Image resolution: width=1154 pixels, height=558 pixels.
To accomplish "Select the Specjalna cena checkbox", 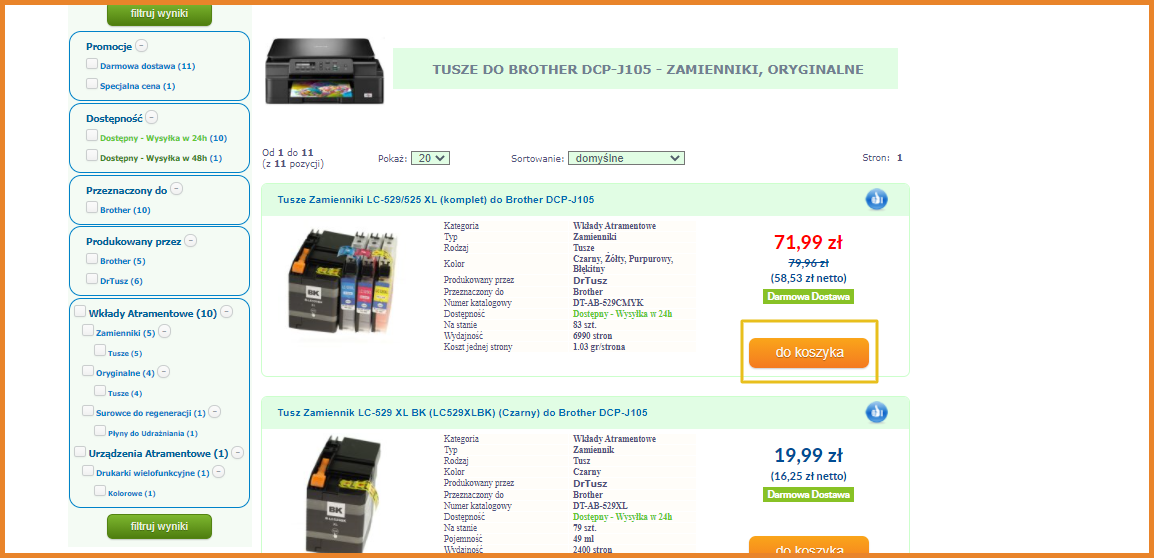I will (92, 84).
